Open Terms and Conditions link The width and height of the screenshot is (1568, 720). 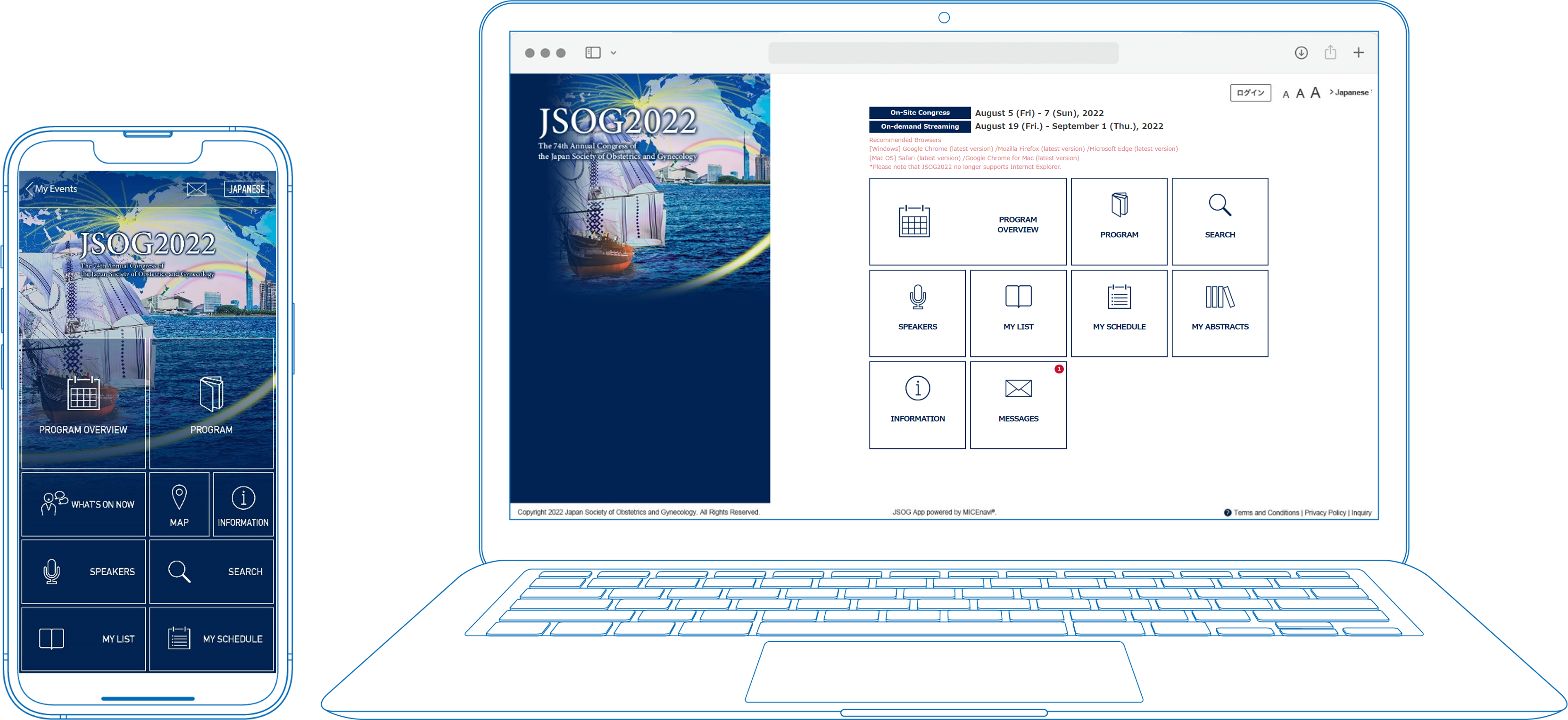1265,513
